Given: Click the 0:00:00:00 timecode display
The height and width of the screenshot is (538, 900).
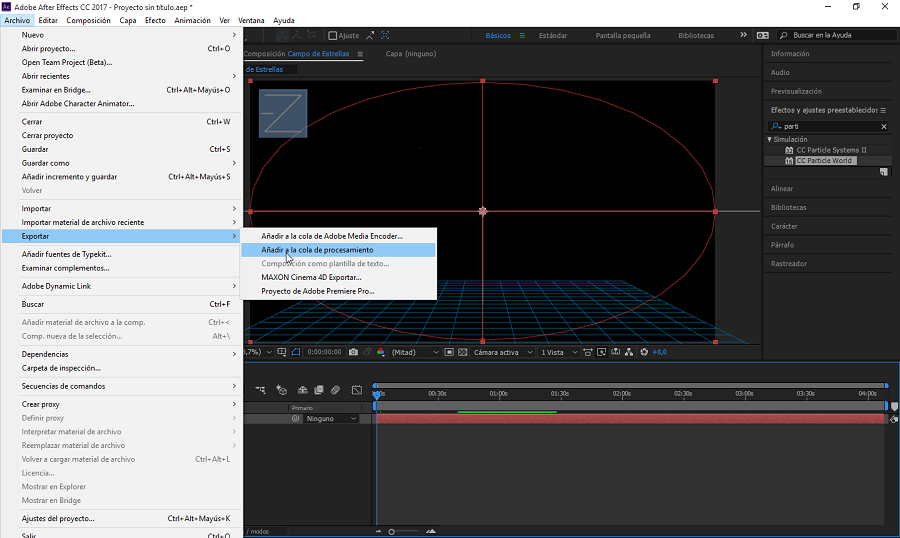Looking at the screenshot, I should 324,352.
